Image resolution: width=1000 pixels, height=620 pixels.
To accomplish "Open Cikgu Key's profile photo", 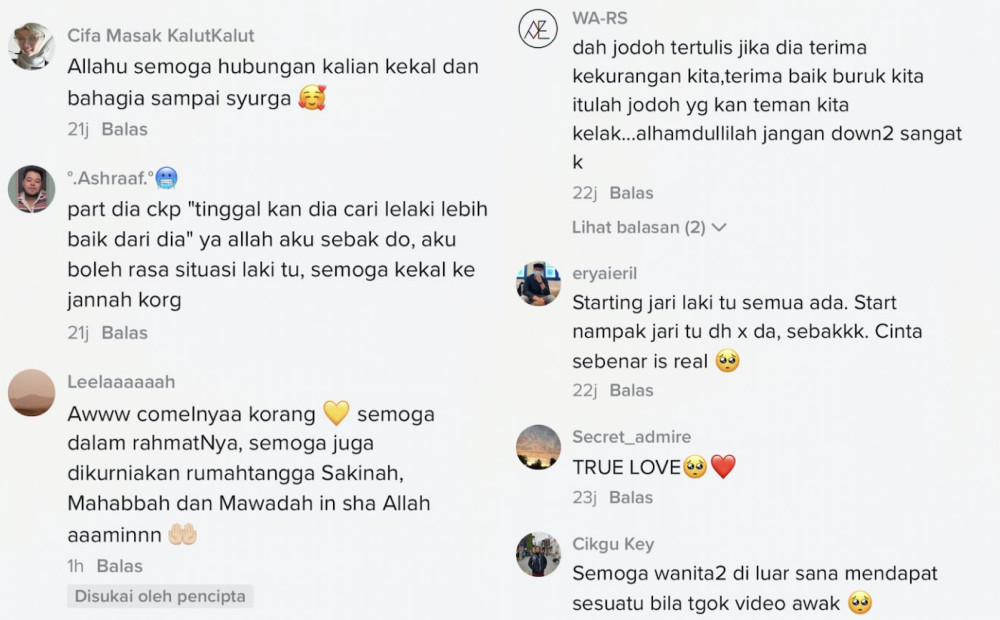I will (x=538, y=554).
